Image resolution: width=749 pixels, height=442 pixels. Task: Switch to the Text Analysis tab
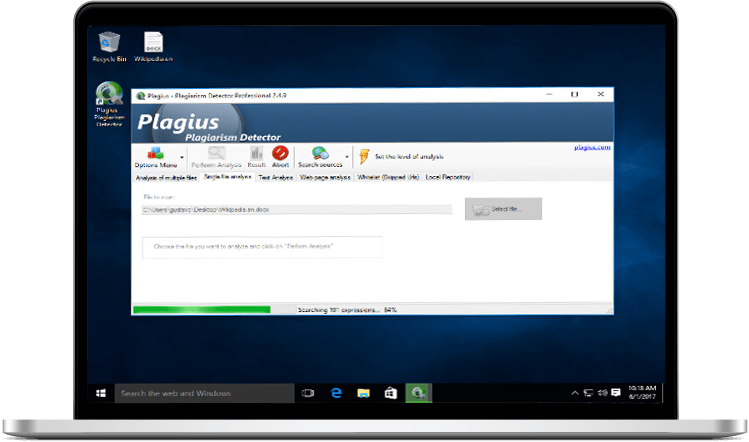click(x=275, y=177)
